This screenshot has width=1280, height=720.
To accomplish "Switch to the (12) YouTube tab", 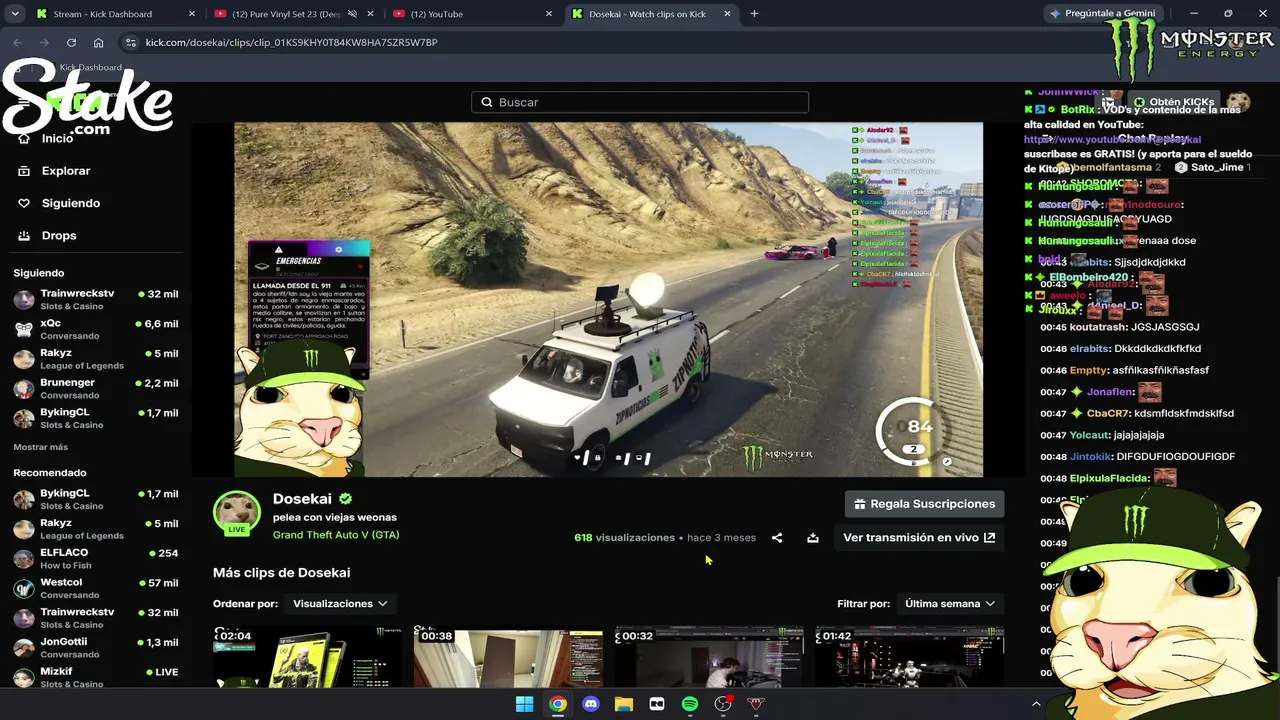I will [x=472, y=14].
